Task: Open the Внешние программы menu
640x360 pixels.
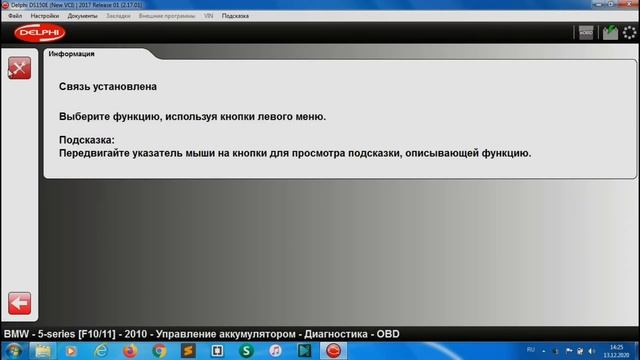Action: pos(167,16)
